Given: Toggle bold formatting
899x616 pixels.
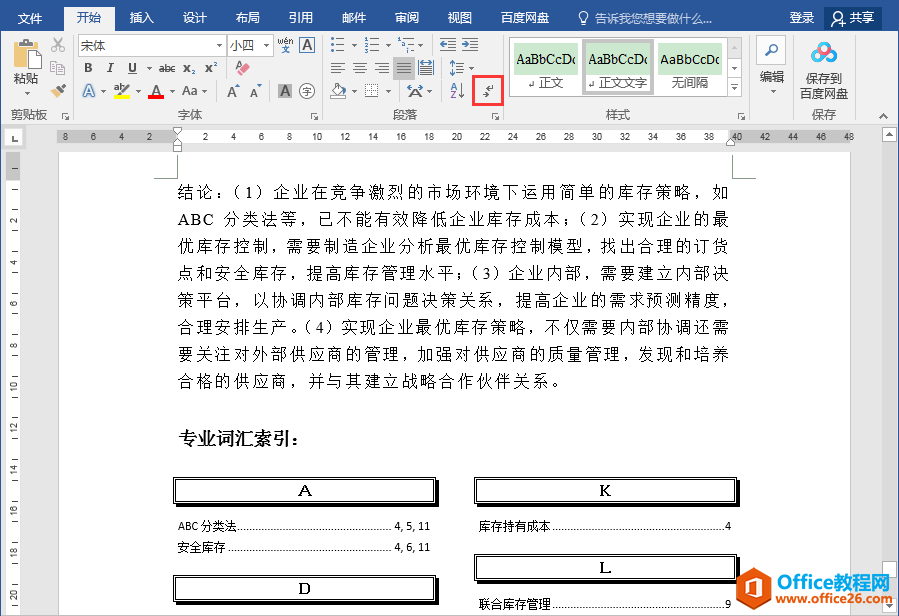Looking at the screenshot, I should 88,68.
